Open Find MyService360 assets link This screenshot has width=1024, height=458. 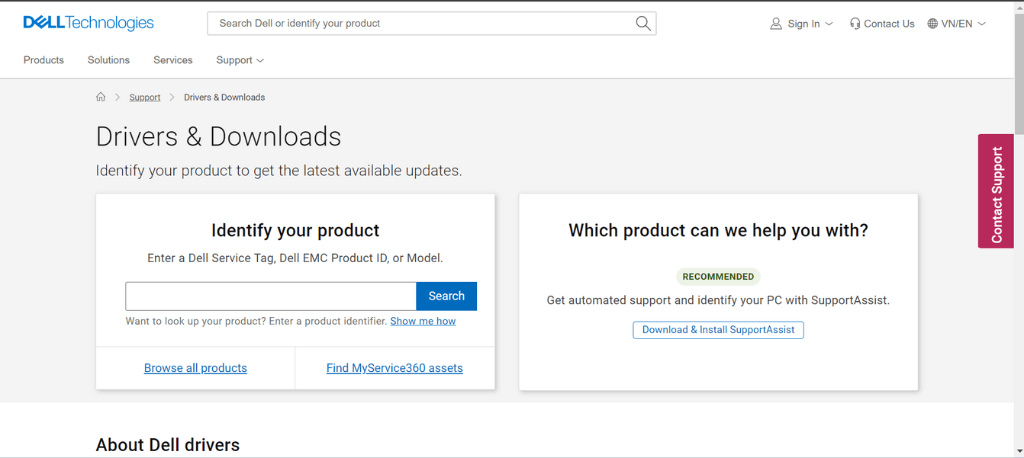tap(394, 368)
